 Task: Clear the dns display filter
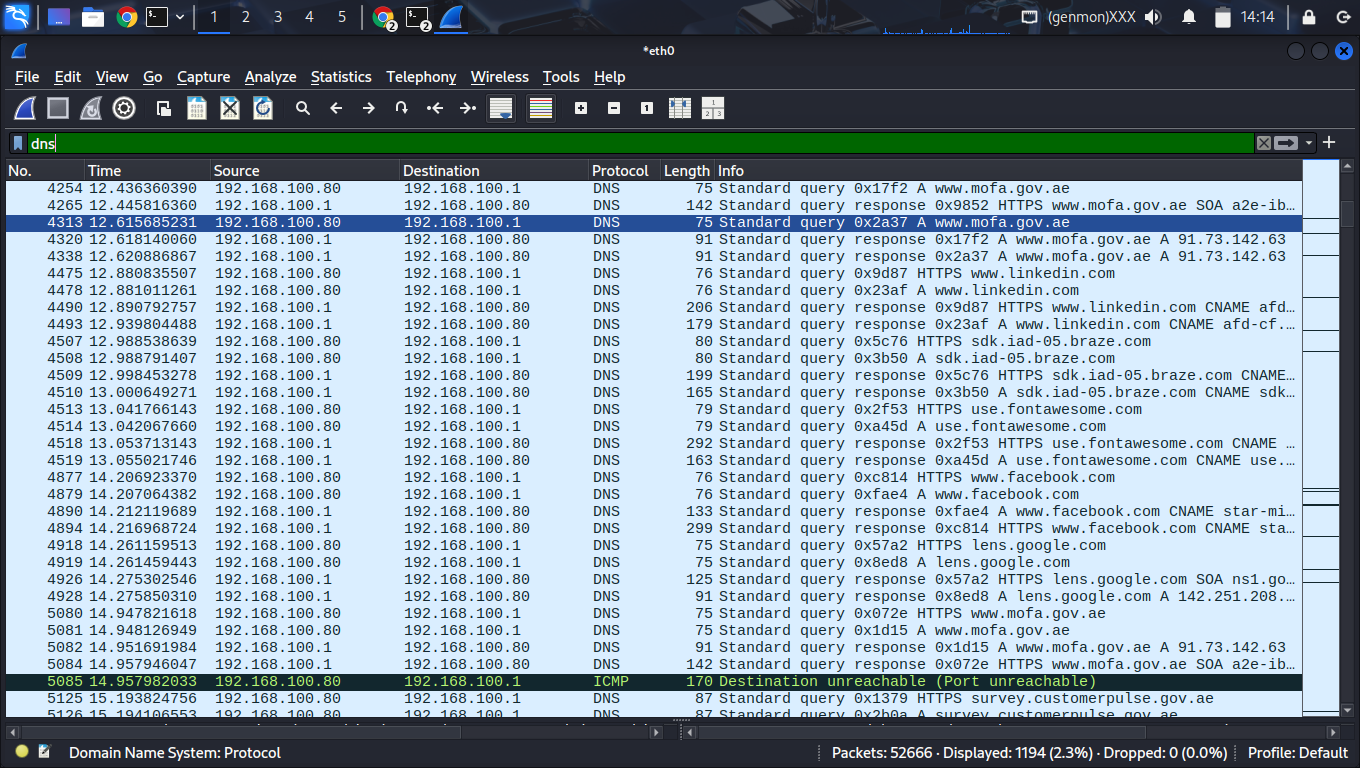point(1264,143)
